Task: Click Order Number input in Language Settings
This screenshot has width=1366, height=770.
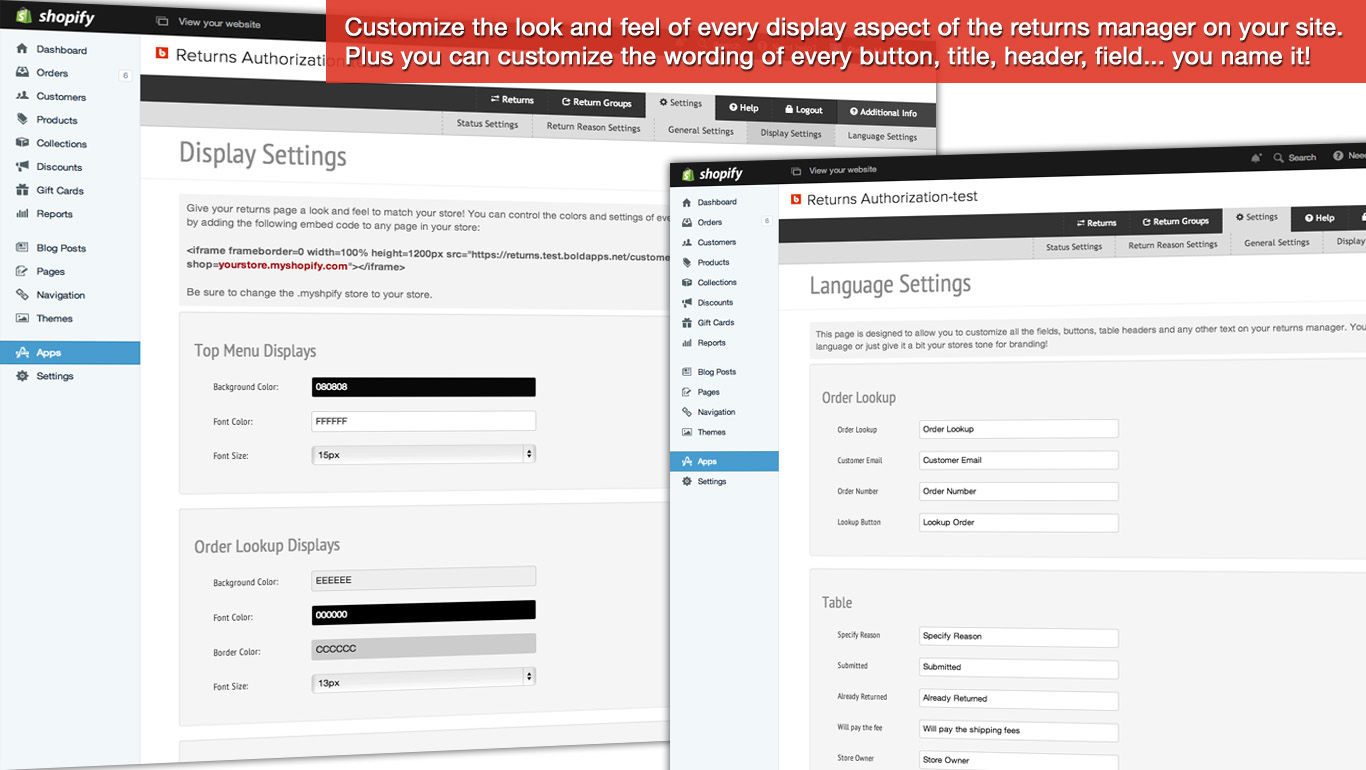Action: [1018, 491]
